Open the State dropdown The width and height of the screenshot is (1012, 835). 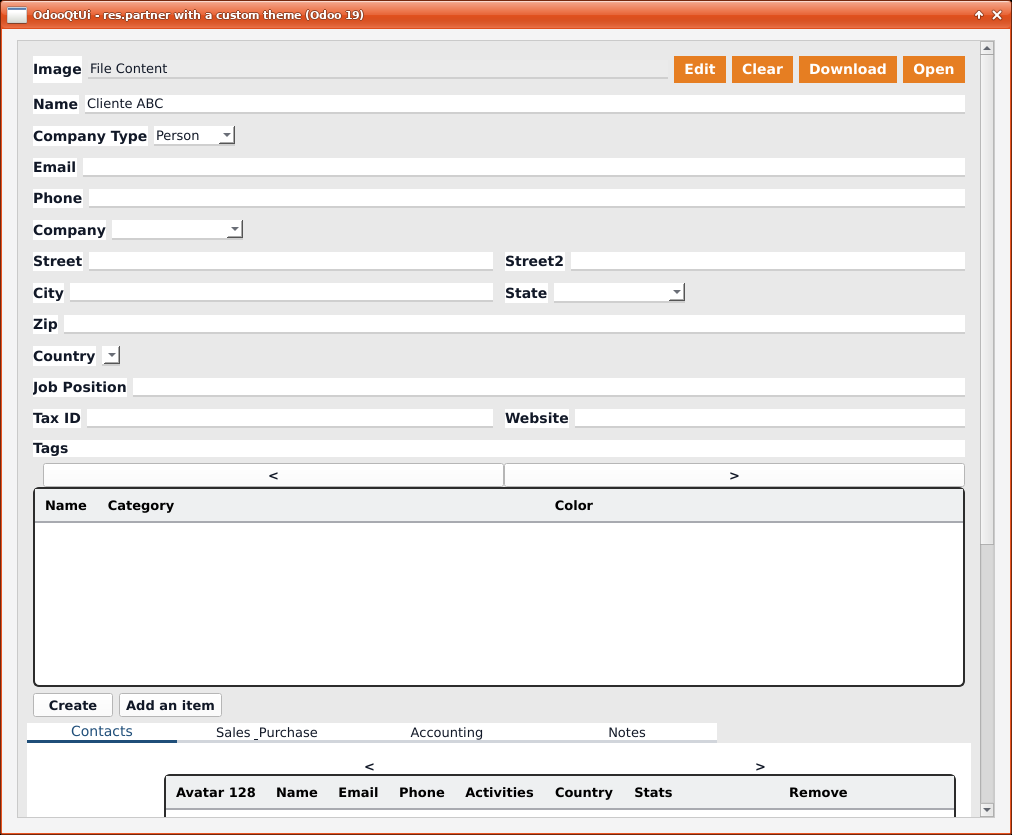pyautogui.click(x=620, y=292)
